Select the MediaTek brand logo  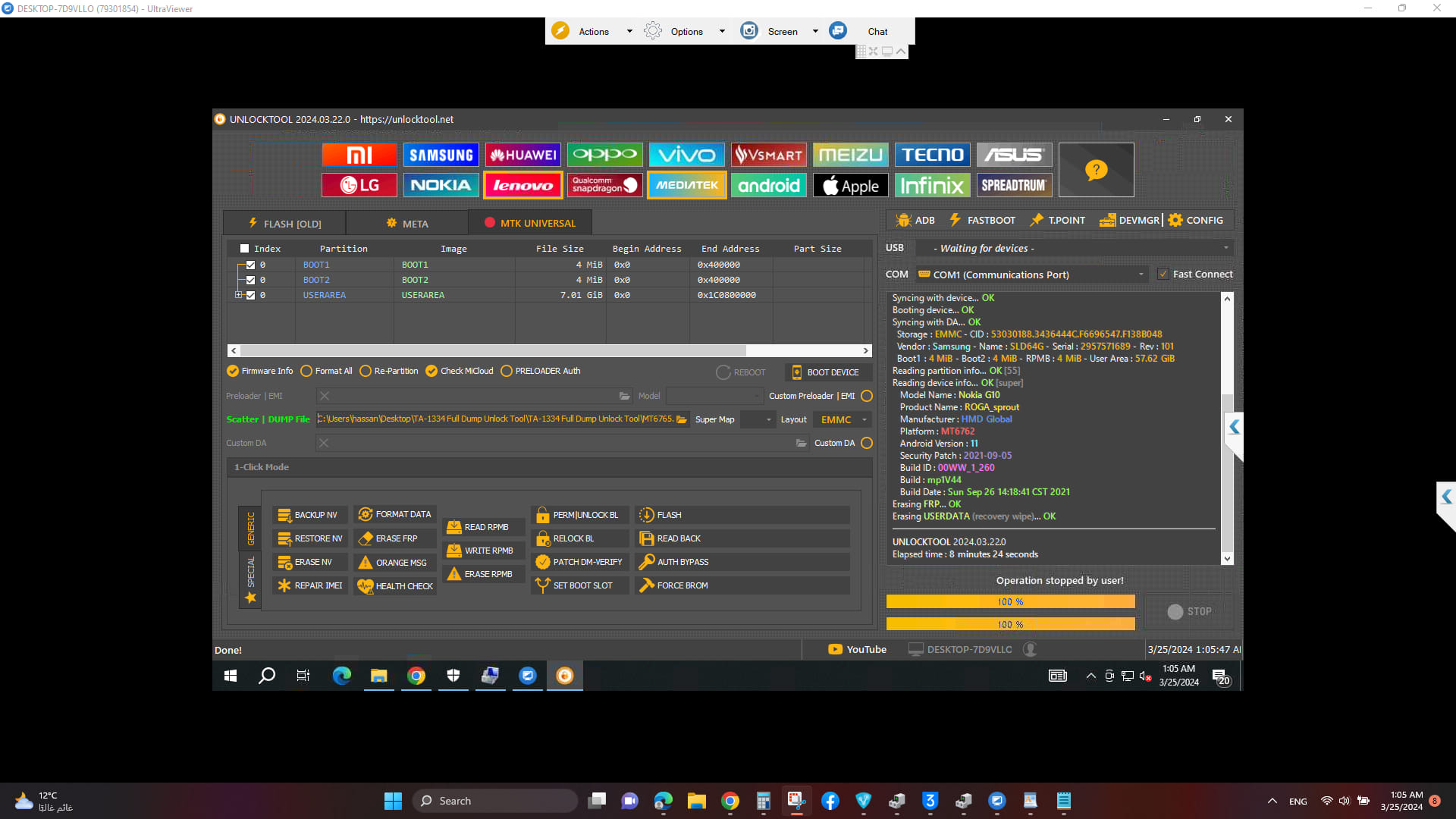pyautogui.click(x=687, y=185)
